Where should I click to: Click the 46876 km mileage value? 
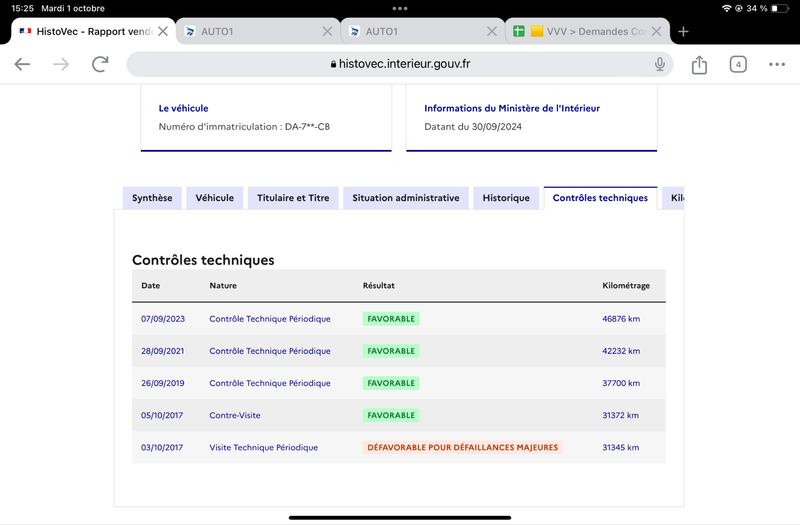click(x=621, y=319)
